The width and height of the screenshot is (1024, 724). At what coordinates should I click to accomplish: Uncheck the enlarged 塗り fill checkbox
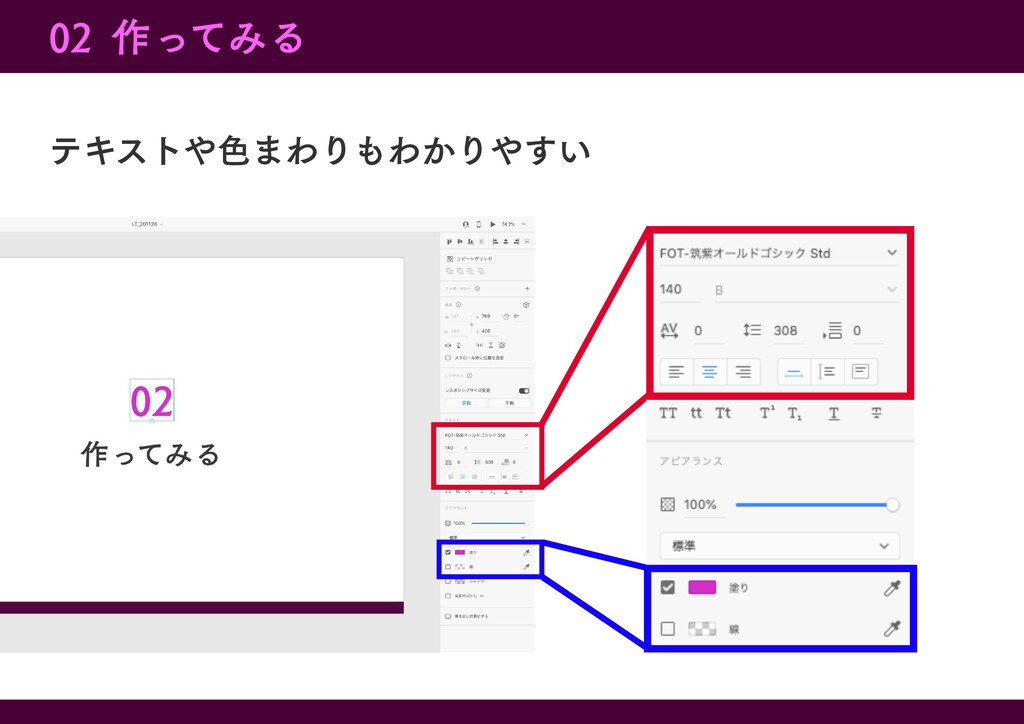(667, 587)
